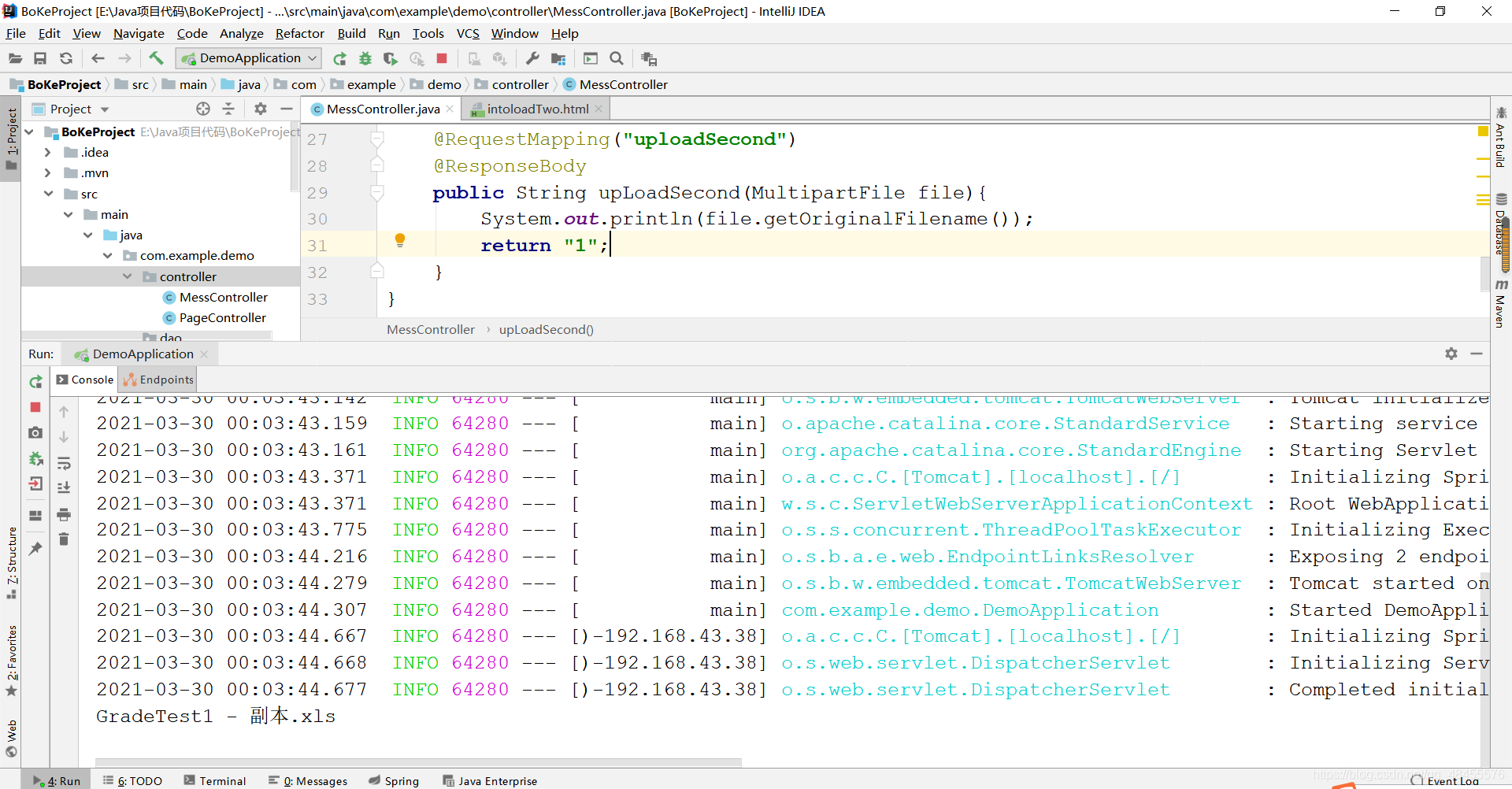The image size is (1512, 789).
Task: Rerun DemoApplication from main toolbar
Action: pos(339,58)
